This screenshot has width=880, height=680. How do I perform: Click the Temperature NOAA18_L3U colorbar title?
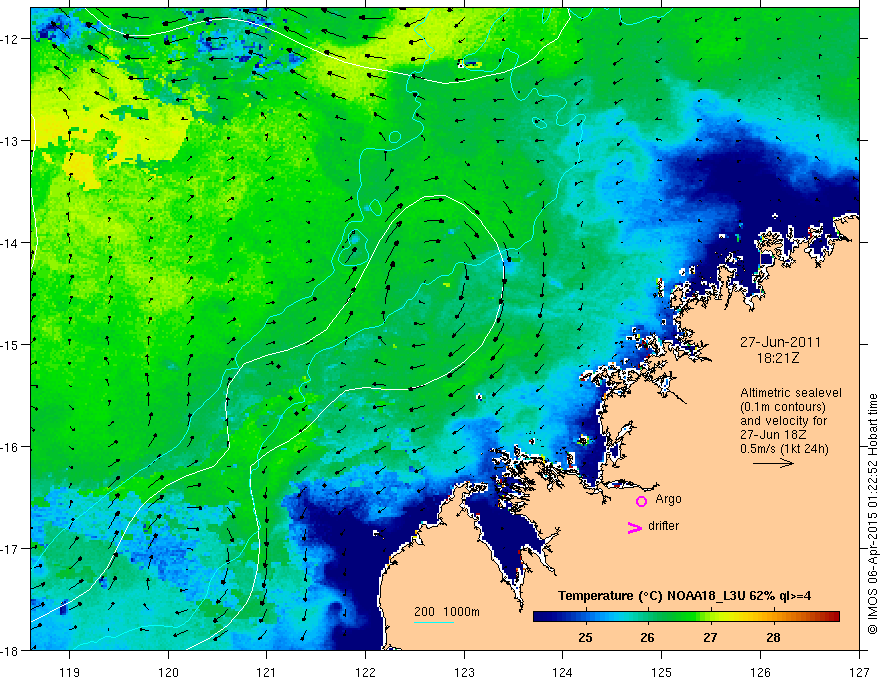tap(684, 596)
